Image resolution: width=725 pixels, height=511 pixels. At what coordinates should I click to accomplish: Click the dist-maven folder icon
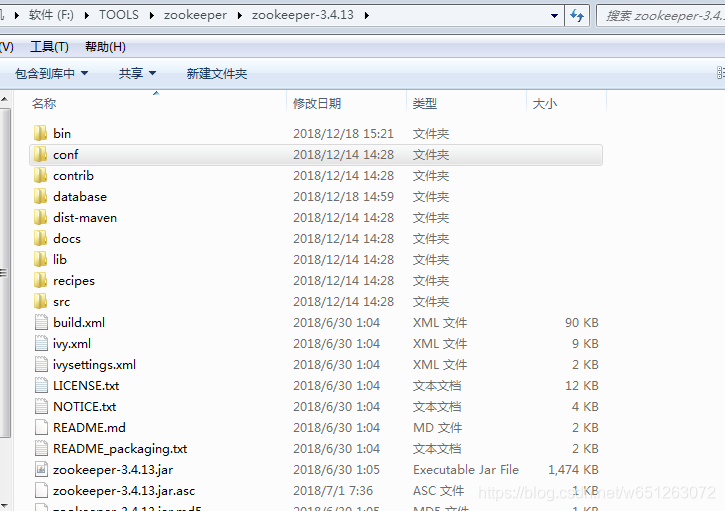[41, 217]
